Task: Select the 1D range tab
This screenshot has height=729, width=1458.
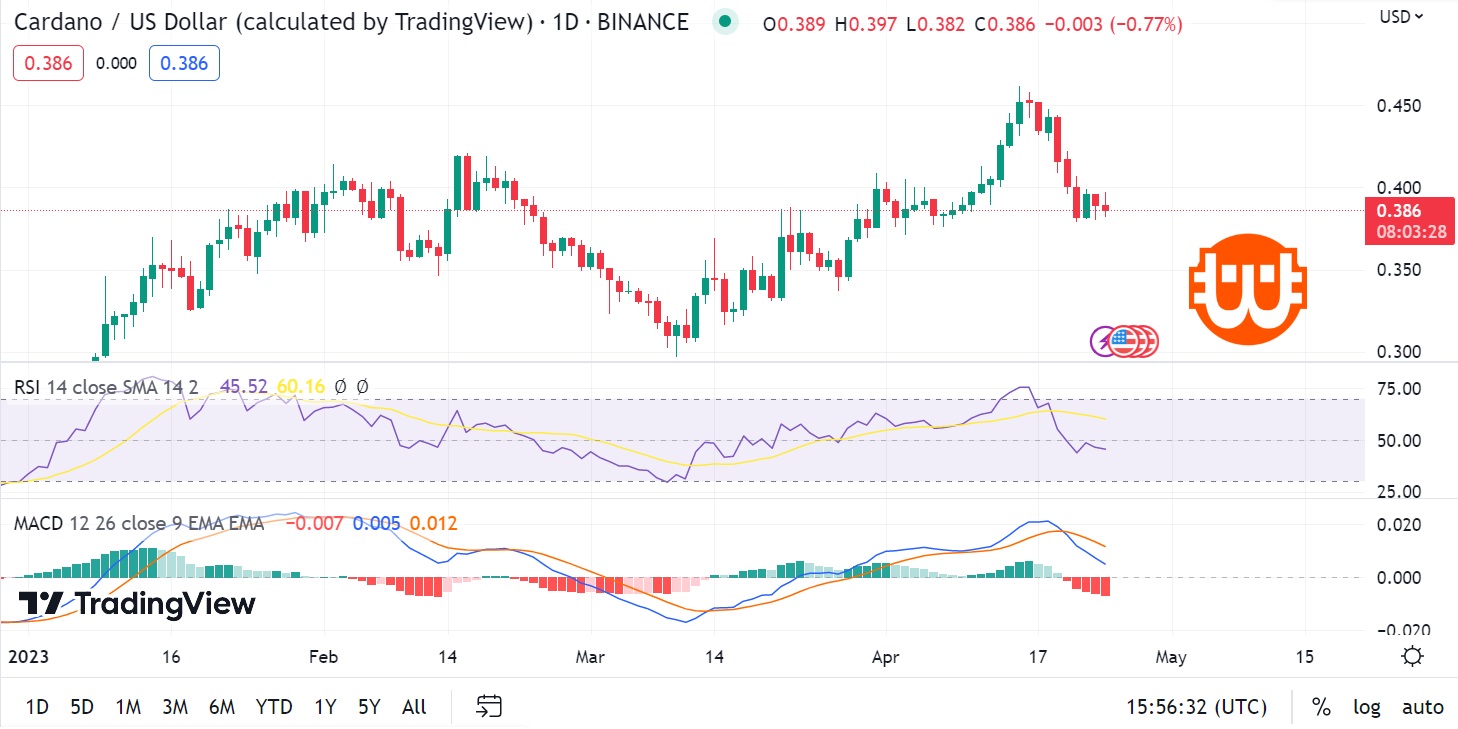Action: tap(37, 707)
